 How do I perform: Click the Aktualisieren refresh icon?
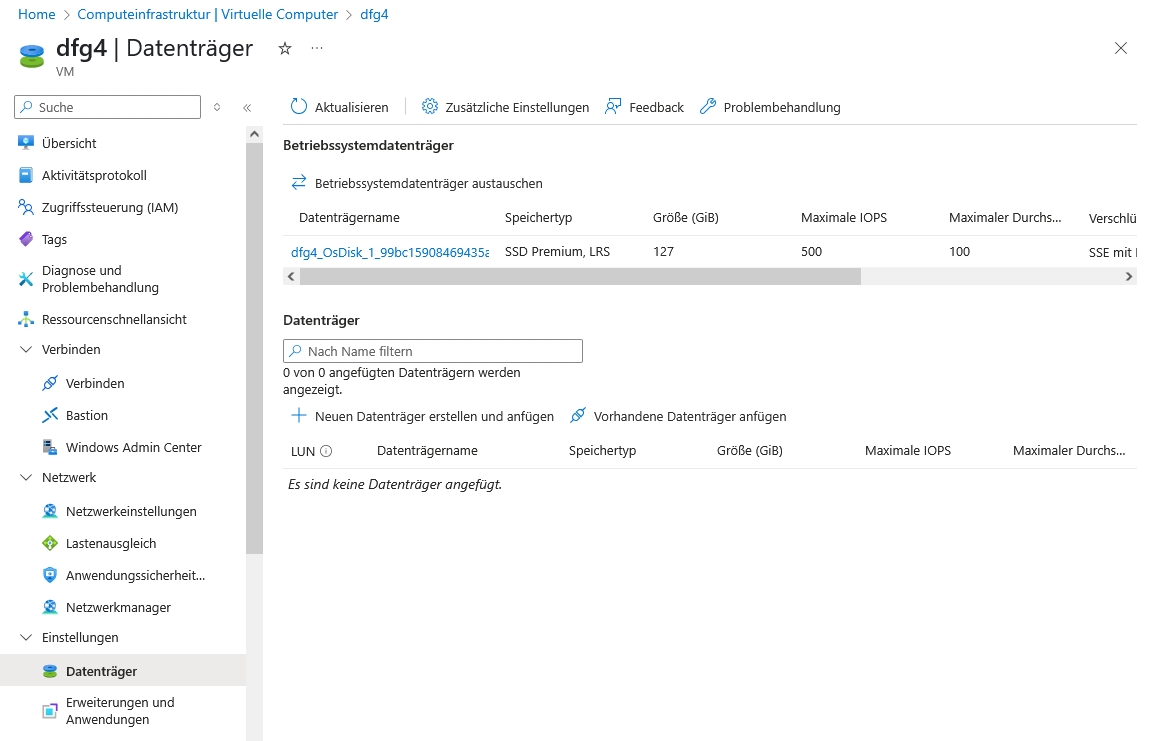click(x=299, y=107)
